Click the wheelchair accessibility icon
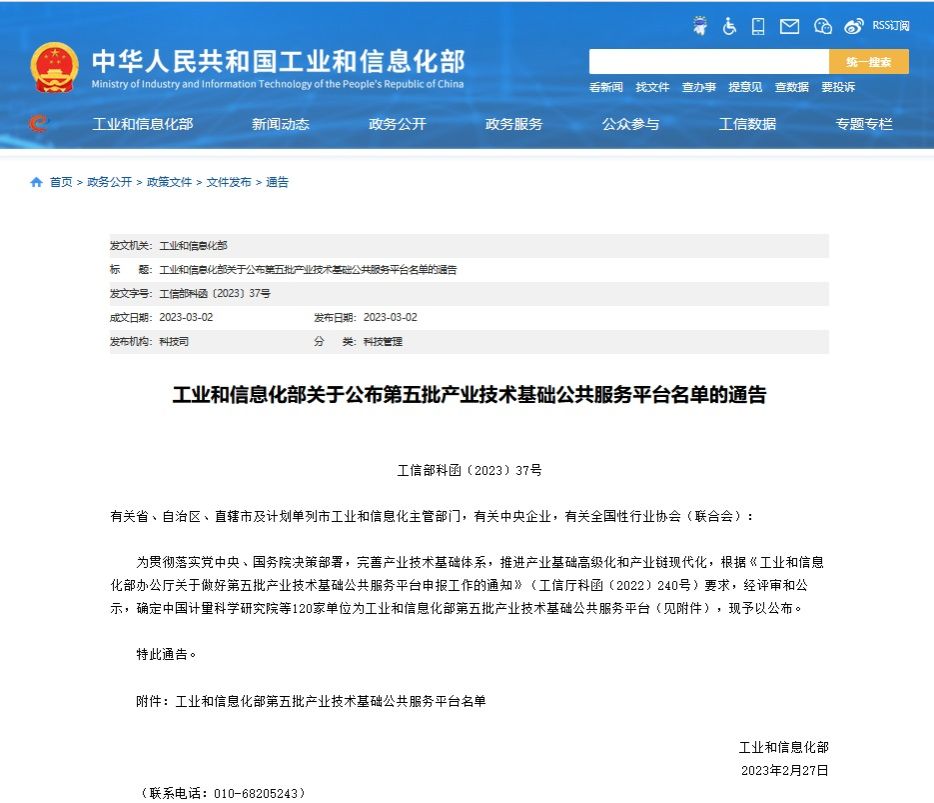This screenshot has height=803, width=934. click(x=729, y=26)
